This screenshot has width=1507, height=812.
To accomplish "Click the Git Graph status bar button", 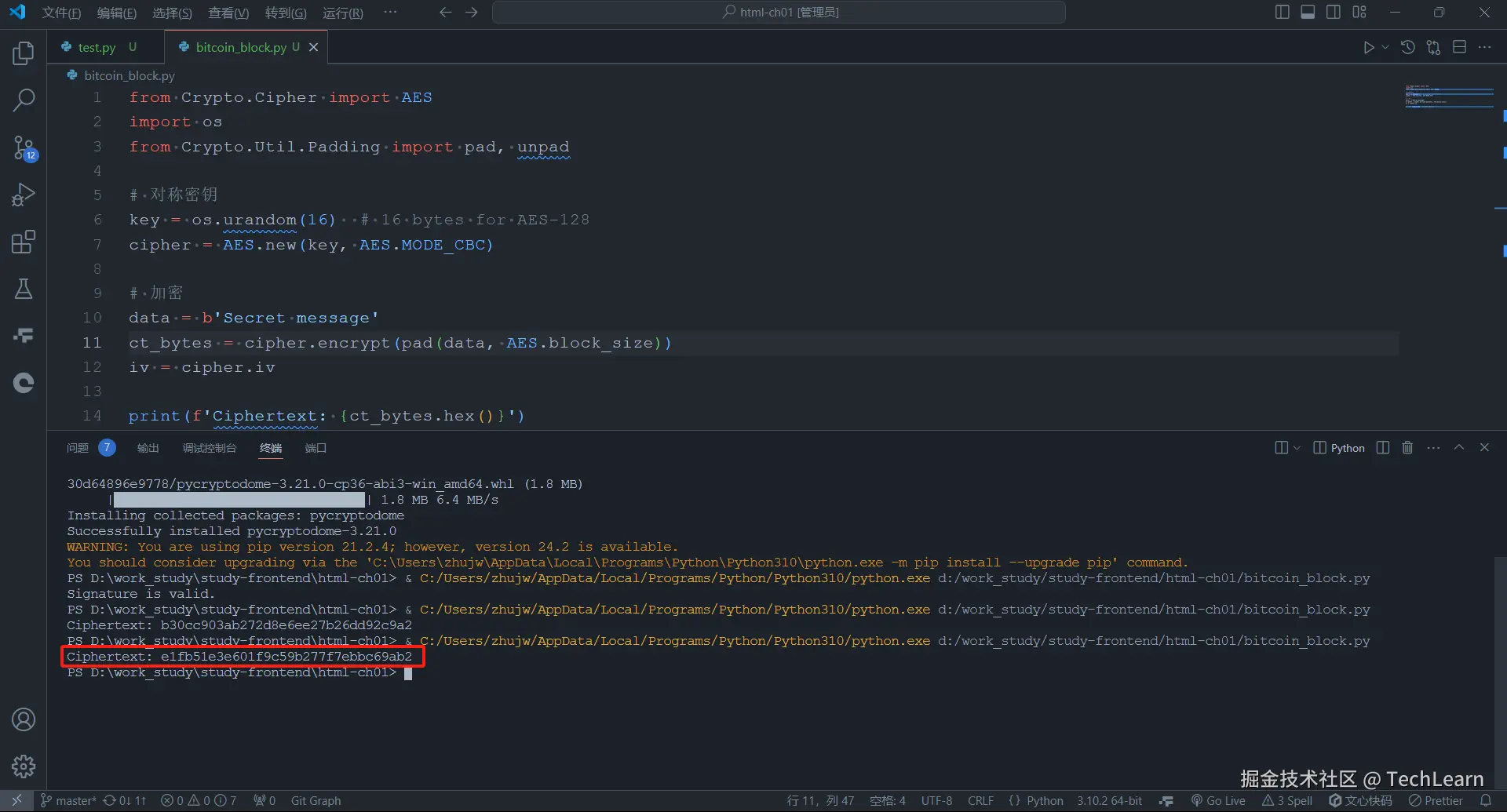I will (316, 801).
